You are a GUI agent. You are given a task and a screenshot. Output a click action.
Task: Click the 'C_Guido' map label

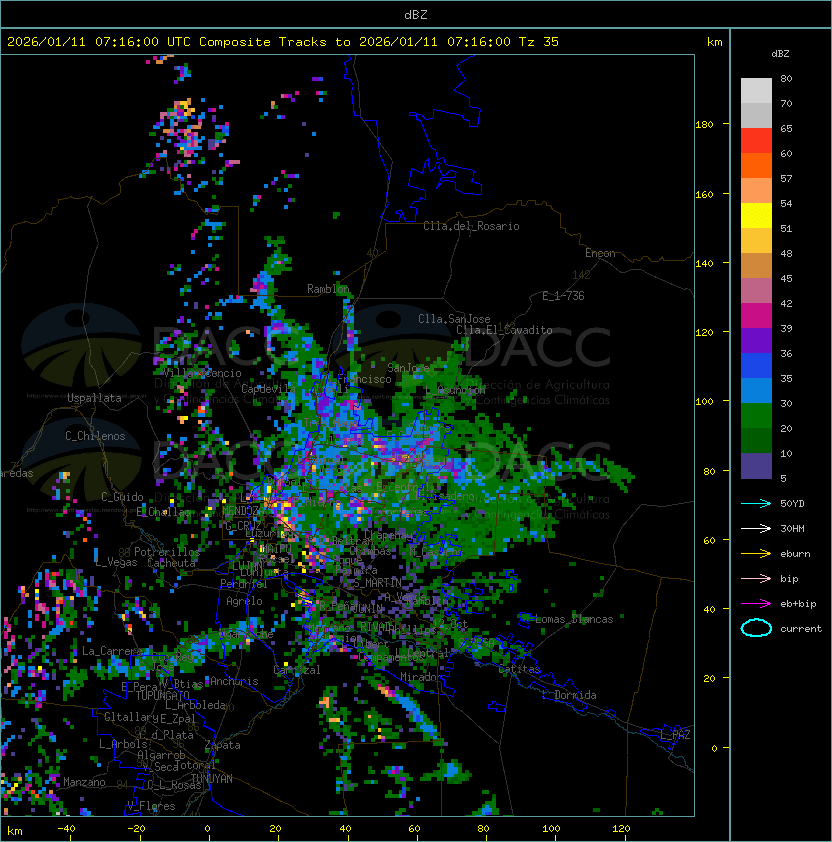click(x=122, y=497)
